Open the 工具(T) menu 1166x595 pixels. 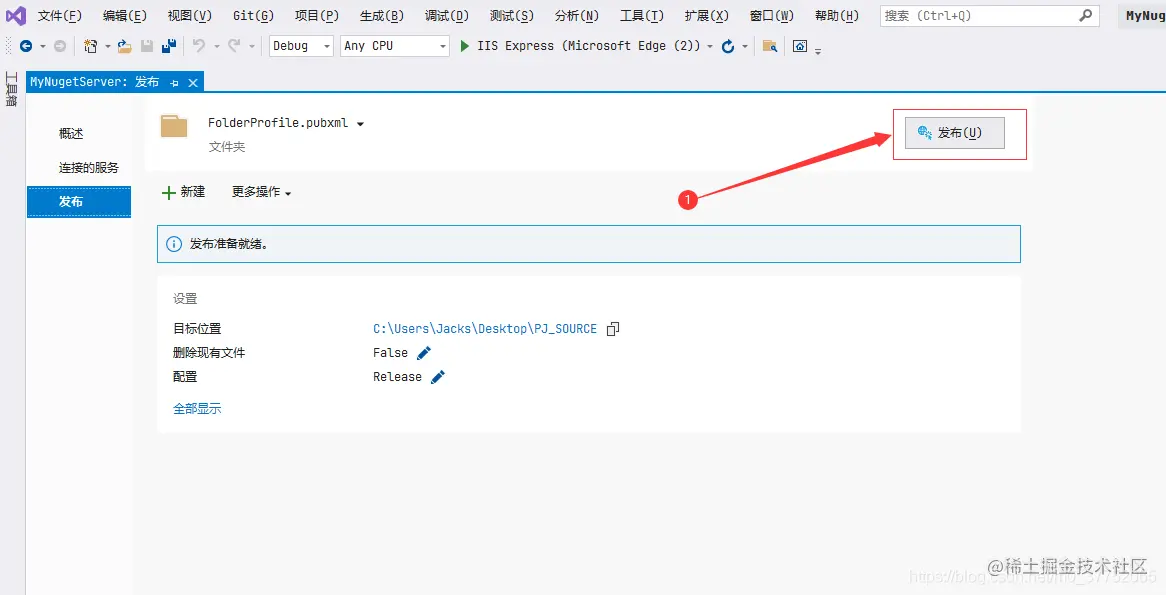tap(642, 16)
